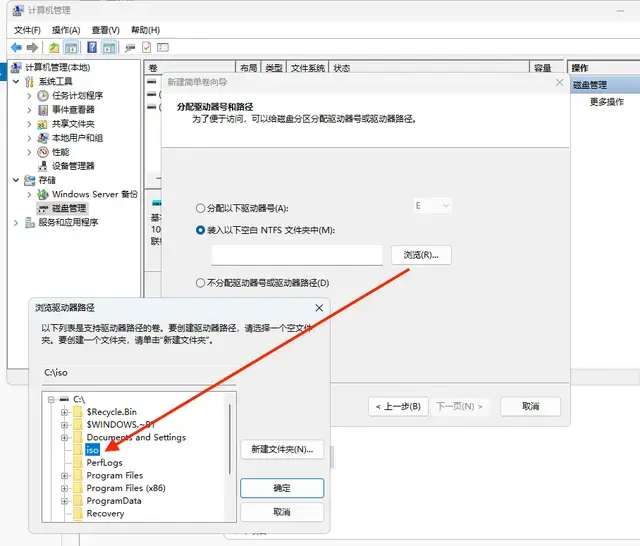
Task: Click the Back (上一步) wizard button
Action: [x=398, y=406]
